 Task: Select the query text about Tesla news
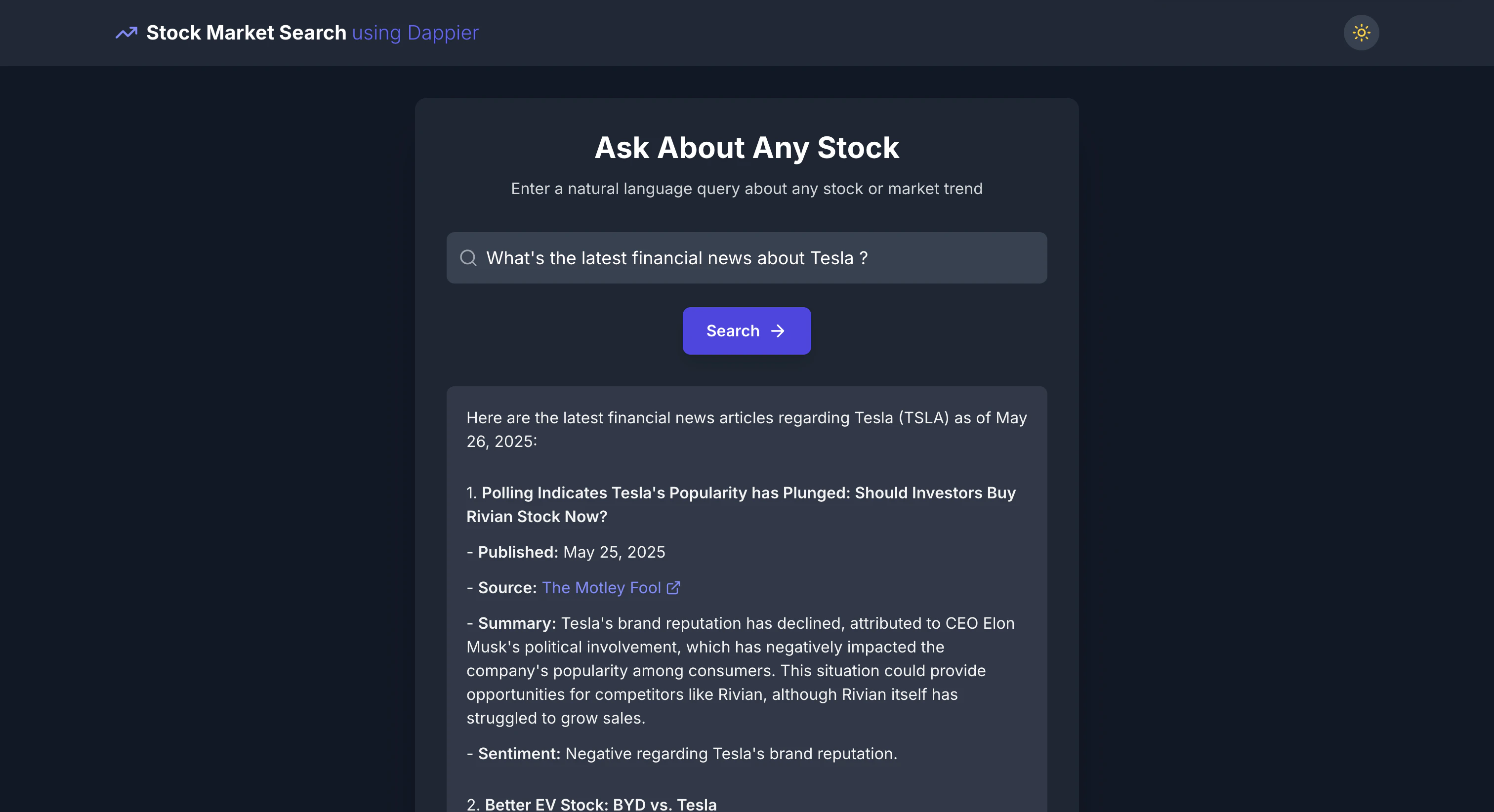click(x=676, y=257)
